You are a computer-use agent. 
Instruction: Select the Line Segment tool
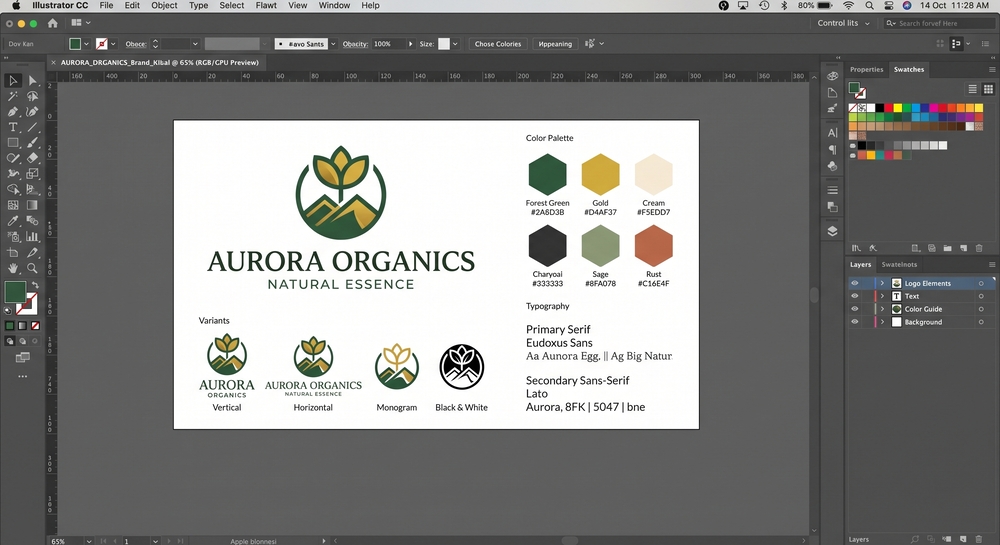[x=33, y=127]
